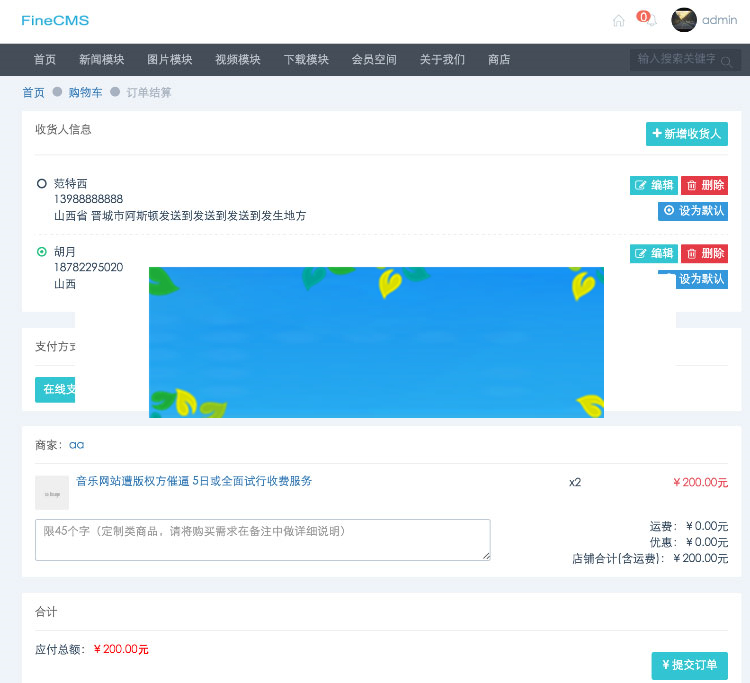The image size is (750, 683).
Task: Click the 新增收货人 button
Action: tap(686, 134)
